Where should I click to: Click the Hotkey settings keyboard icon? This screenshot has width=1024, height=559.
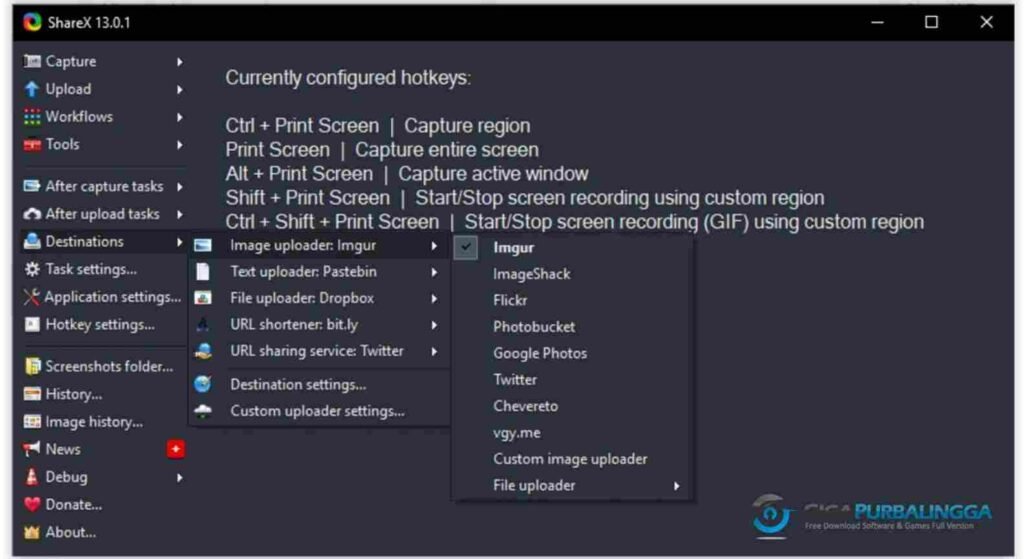click(x=31, y=325)
